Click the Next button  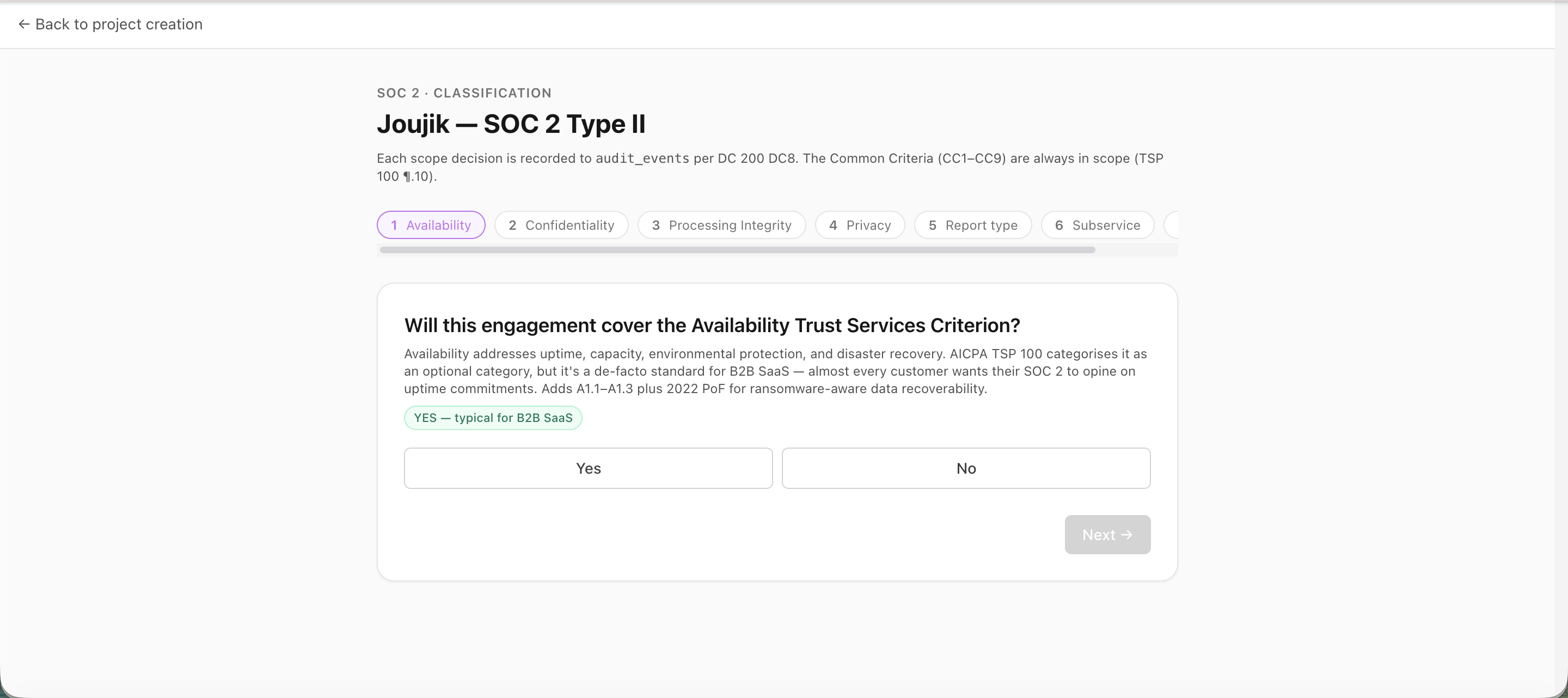1107,535
